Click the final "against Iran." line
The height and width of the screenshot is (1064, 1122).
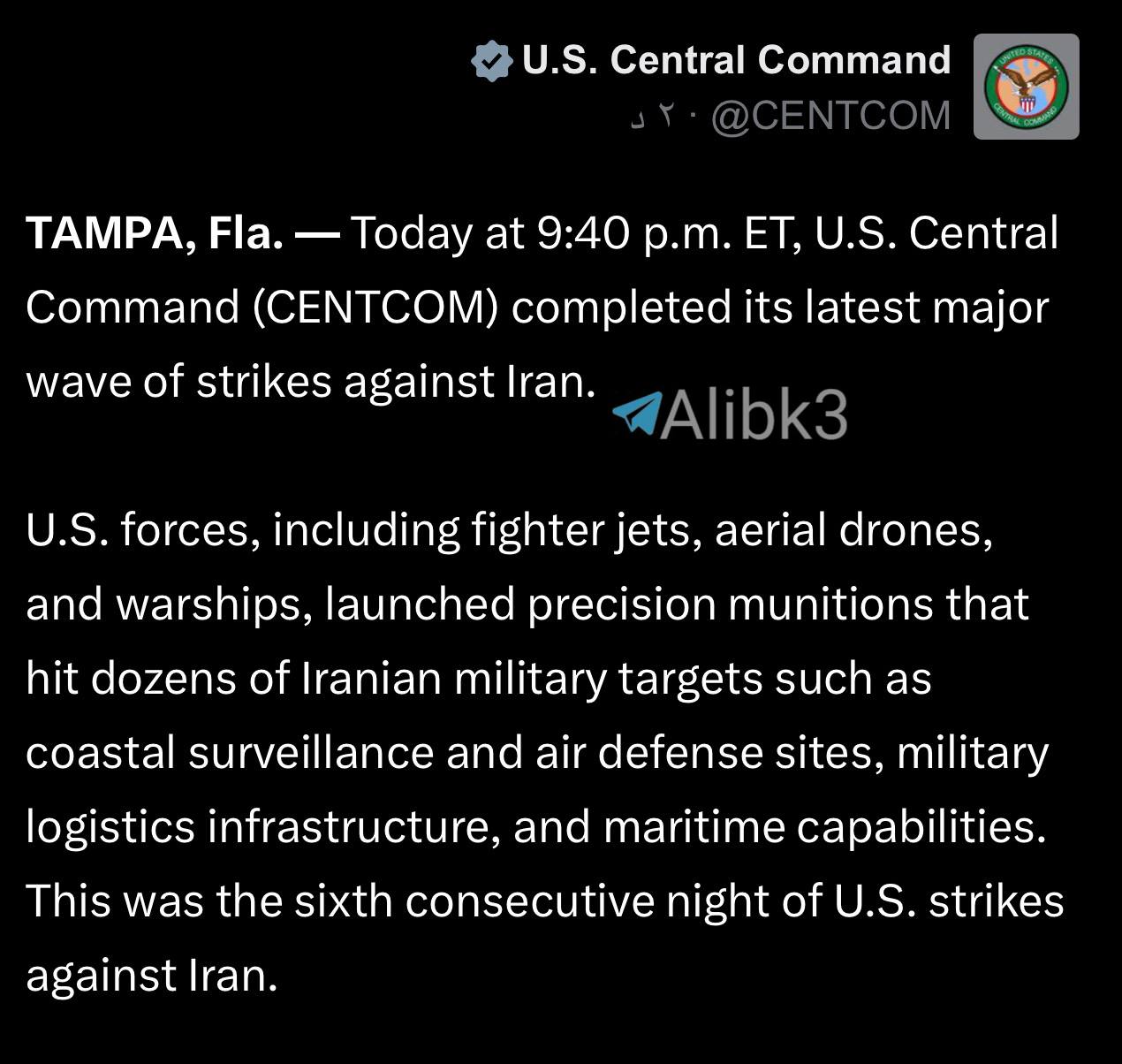(x=152, y=977)
